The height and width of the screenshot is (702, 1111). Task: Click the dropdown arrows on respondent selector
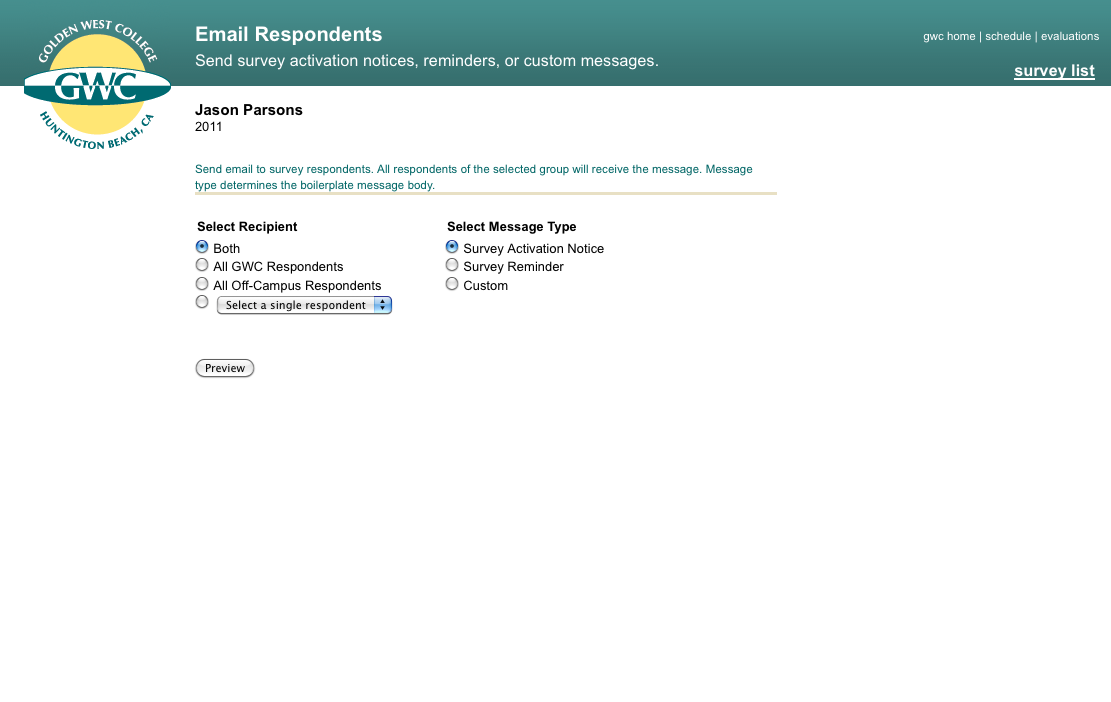(x=383, y=305)
